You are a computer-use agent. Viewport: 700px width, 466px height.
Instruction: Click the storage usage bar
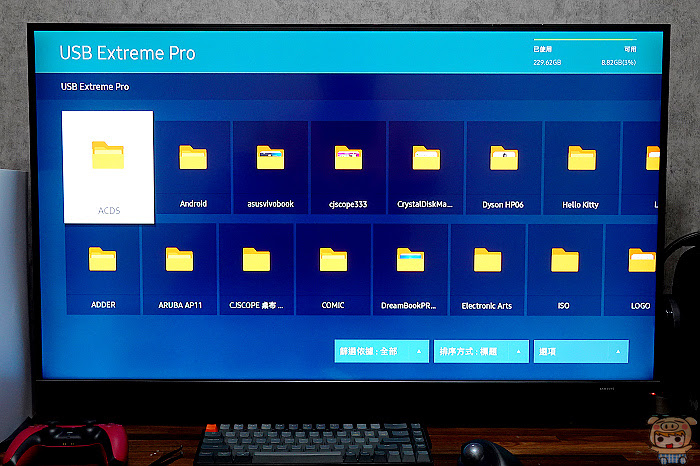585,39
